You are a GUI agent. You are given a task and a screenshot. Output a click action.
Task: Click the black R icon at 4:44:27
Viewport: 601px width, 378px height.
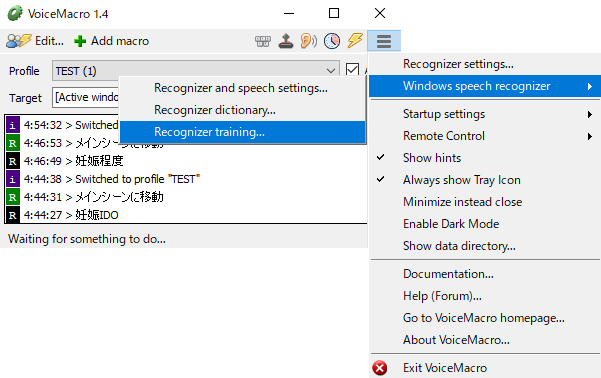coord(13,215)
